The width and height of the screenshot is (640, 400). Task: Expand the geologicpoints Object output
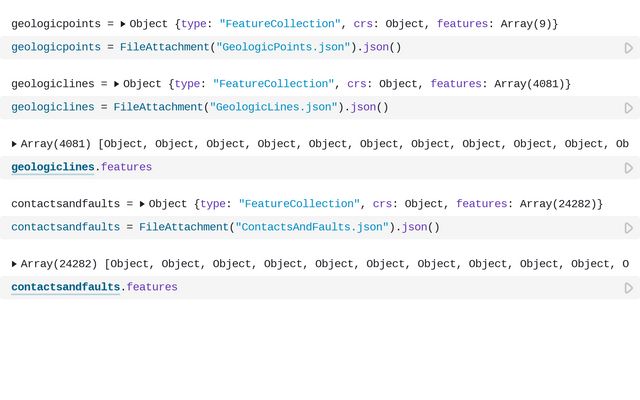click(x=123, y=24)
